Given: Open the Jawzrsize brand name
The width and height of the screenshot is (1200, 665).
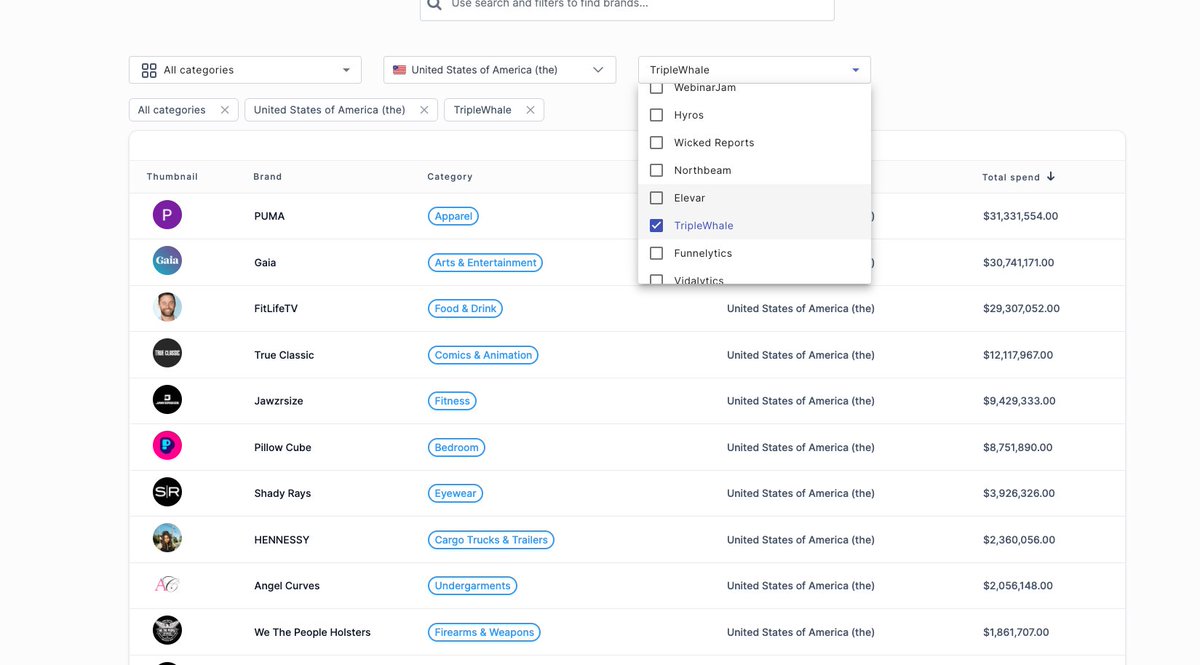Looking at the screenshot, I should [279, 401].
